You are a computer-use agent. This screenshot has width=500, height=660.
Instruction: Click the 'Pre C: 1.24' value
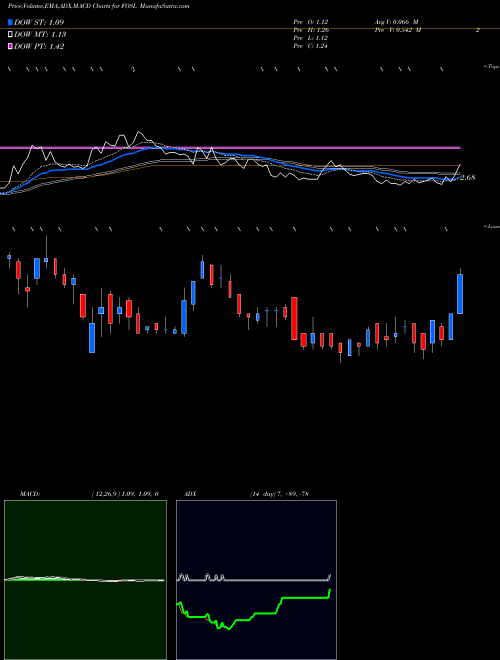(311, 46)
